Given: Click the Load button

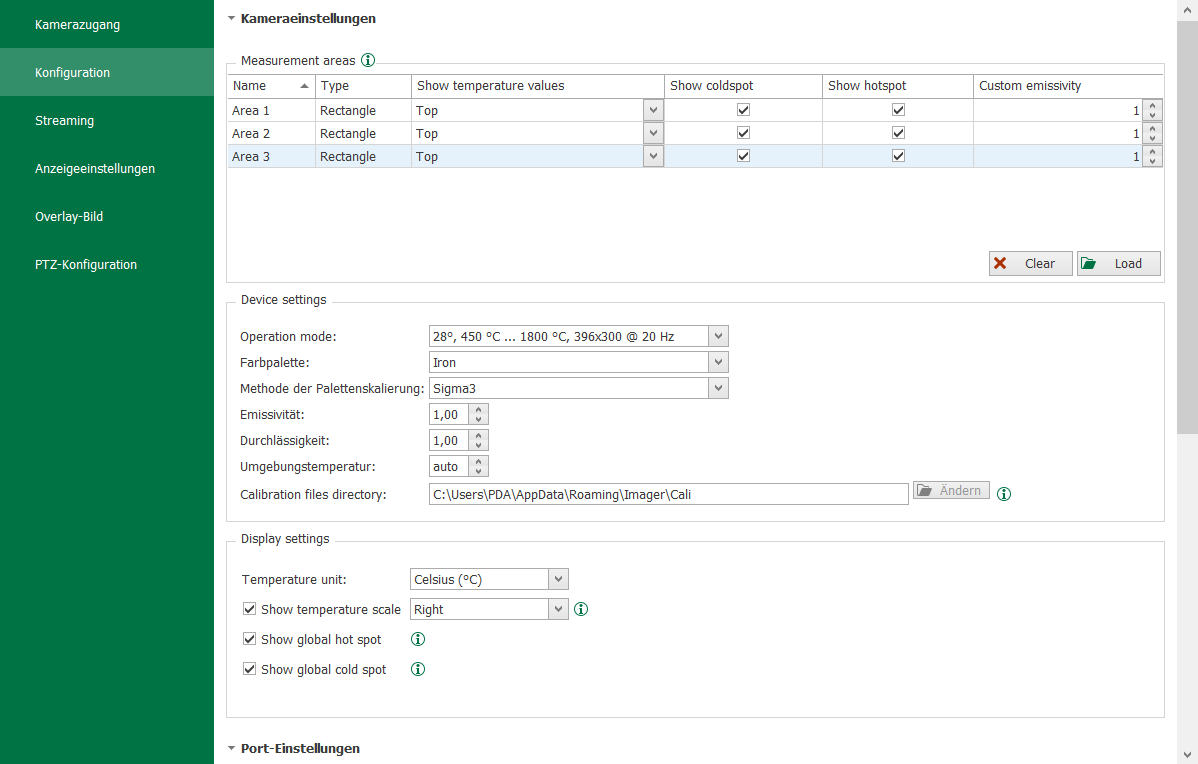Looking at the screenshot, I should [x=1119, y=264].
